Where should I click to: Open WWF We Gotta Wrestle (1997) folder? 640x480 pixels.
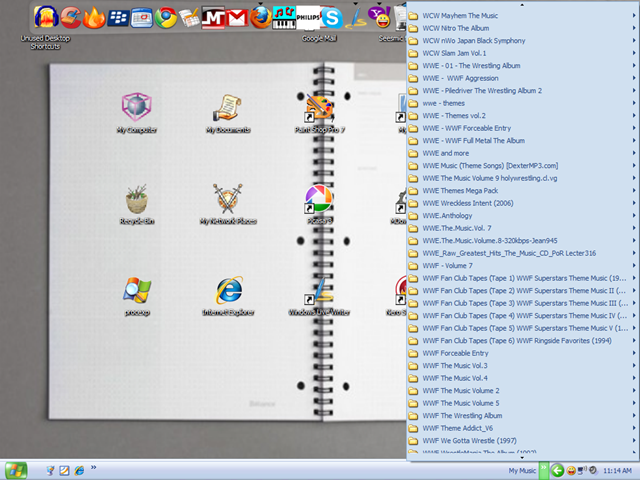click(522, 441)
